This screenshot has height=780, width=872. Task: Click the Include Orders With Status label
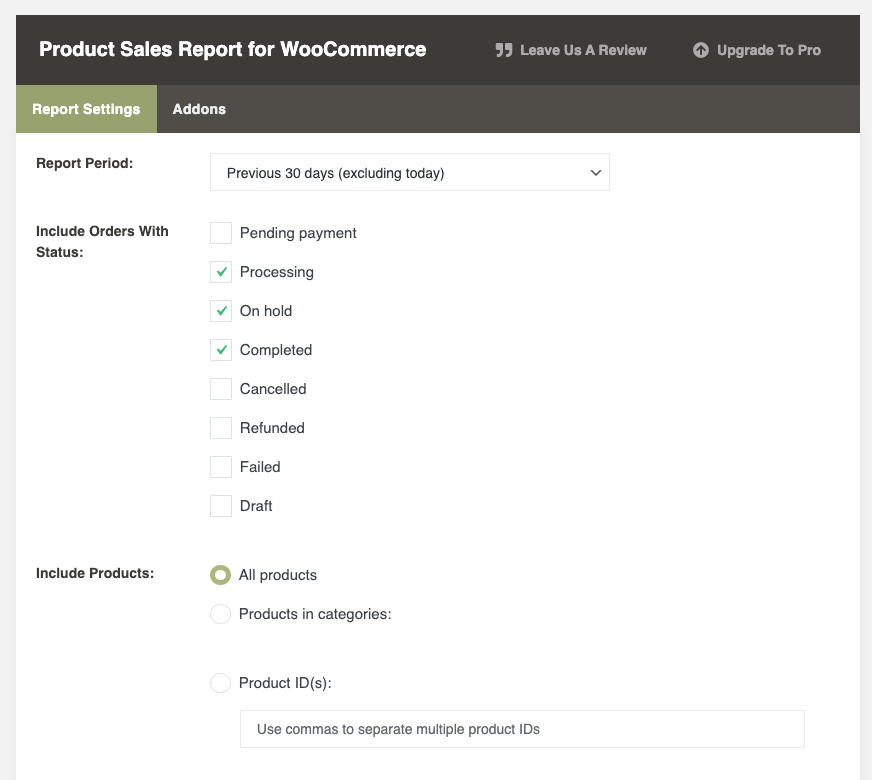pos(102,241)
